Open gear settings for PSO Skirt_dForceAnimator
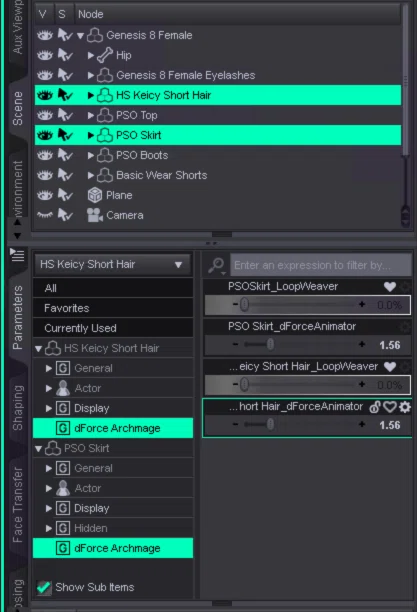 405,327
